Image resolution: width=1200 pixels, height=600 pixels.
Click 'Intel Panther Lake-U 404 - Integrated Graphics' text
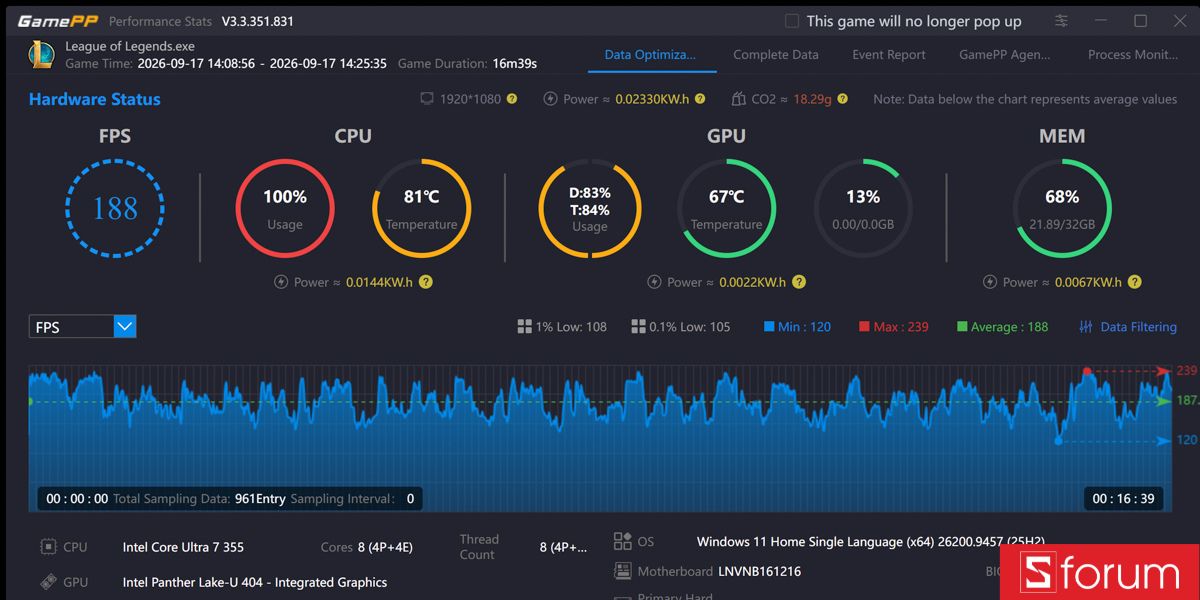(x=254, y=582)
